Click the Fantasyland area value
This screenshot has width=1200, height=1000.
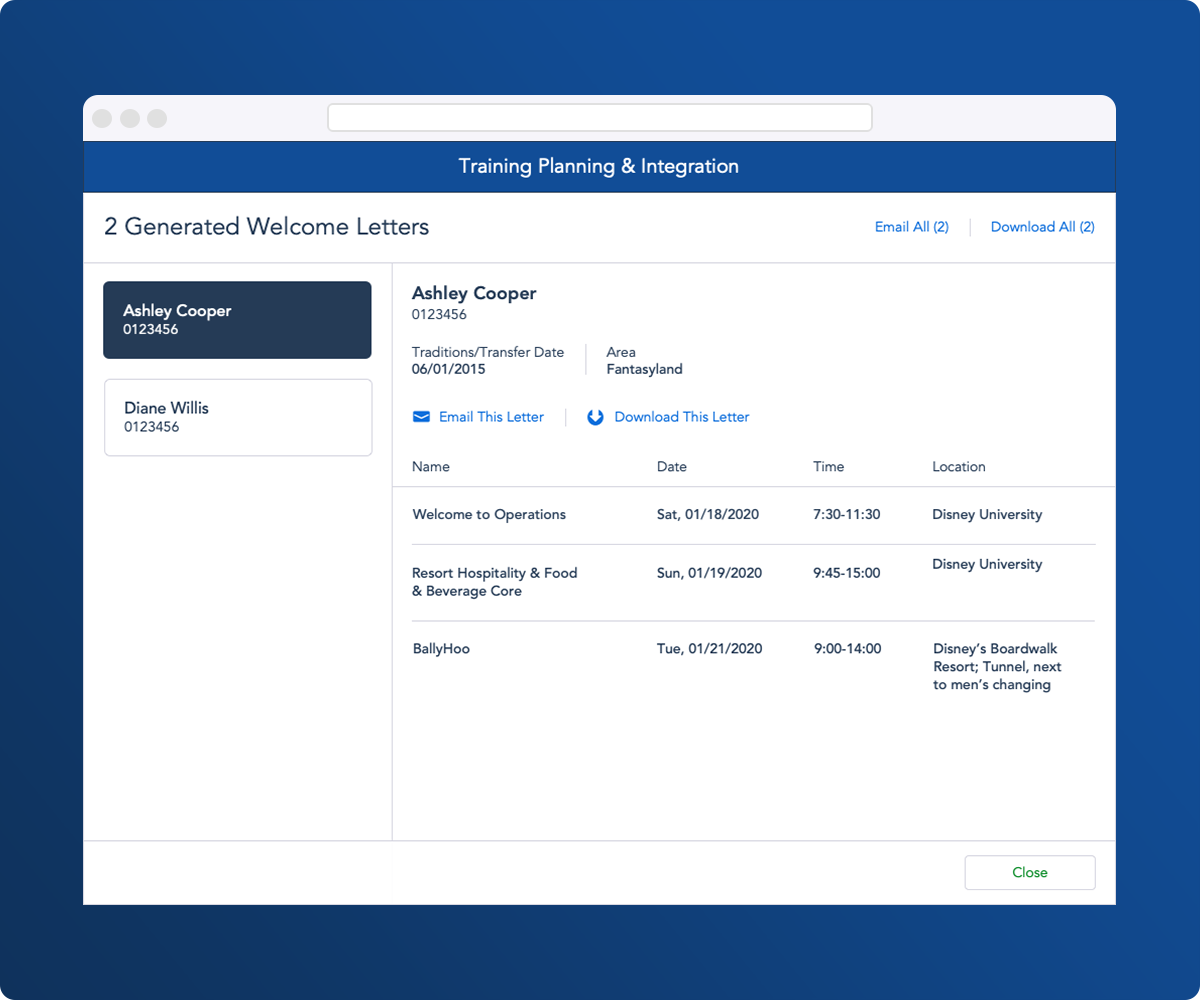[x=645, y=369]
